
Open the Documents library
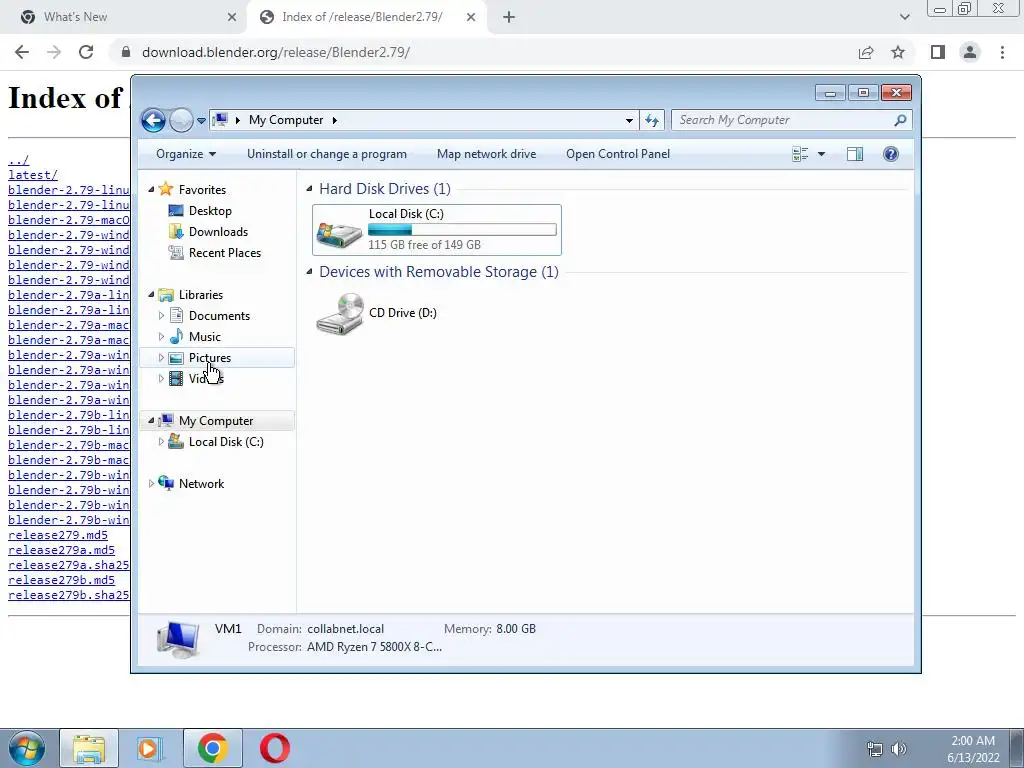pyautogui.click(x=219, y=316)
